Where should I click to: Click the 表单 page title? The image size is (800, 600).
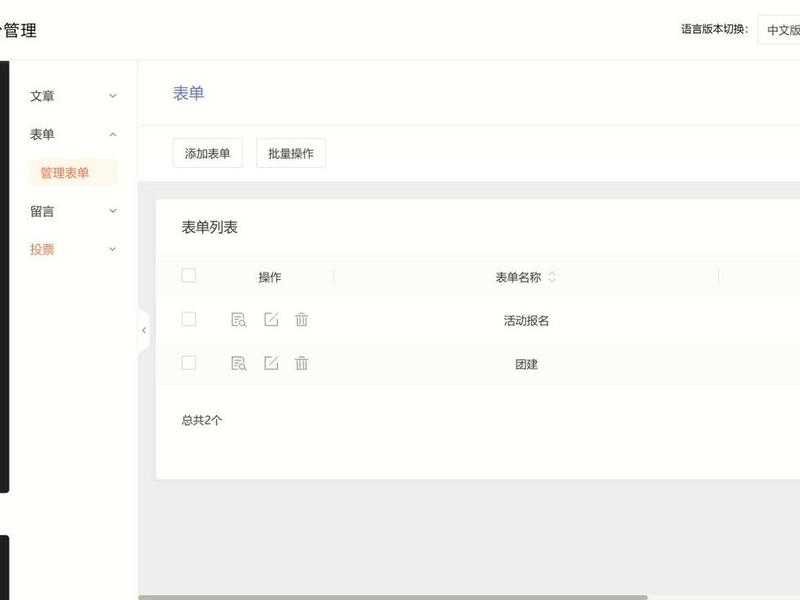(188, 93)
